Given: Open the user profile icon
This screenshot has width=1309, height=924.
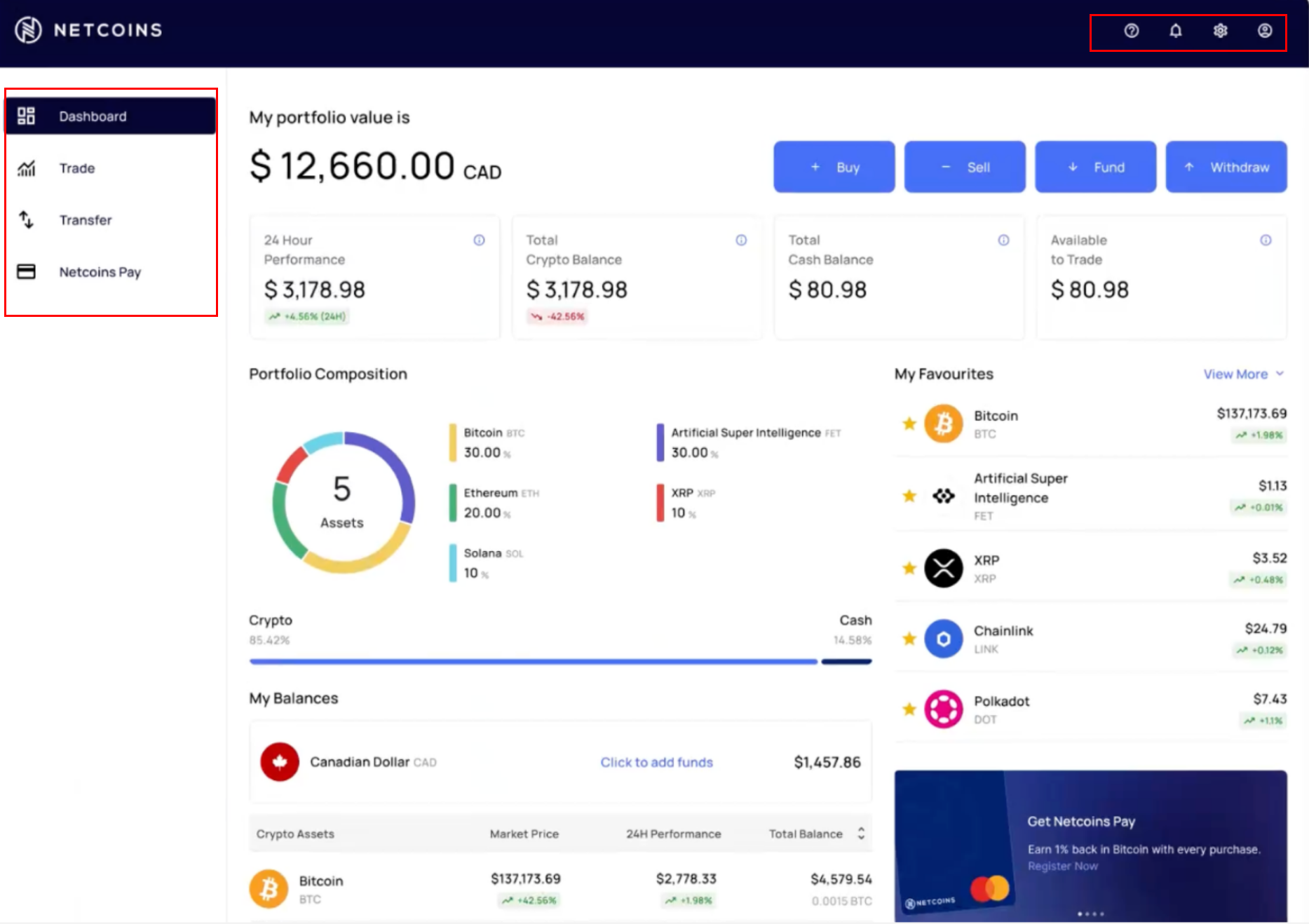Looking at the screenshot, I should (x=1265, y=31).
